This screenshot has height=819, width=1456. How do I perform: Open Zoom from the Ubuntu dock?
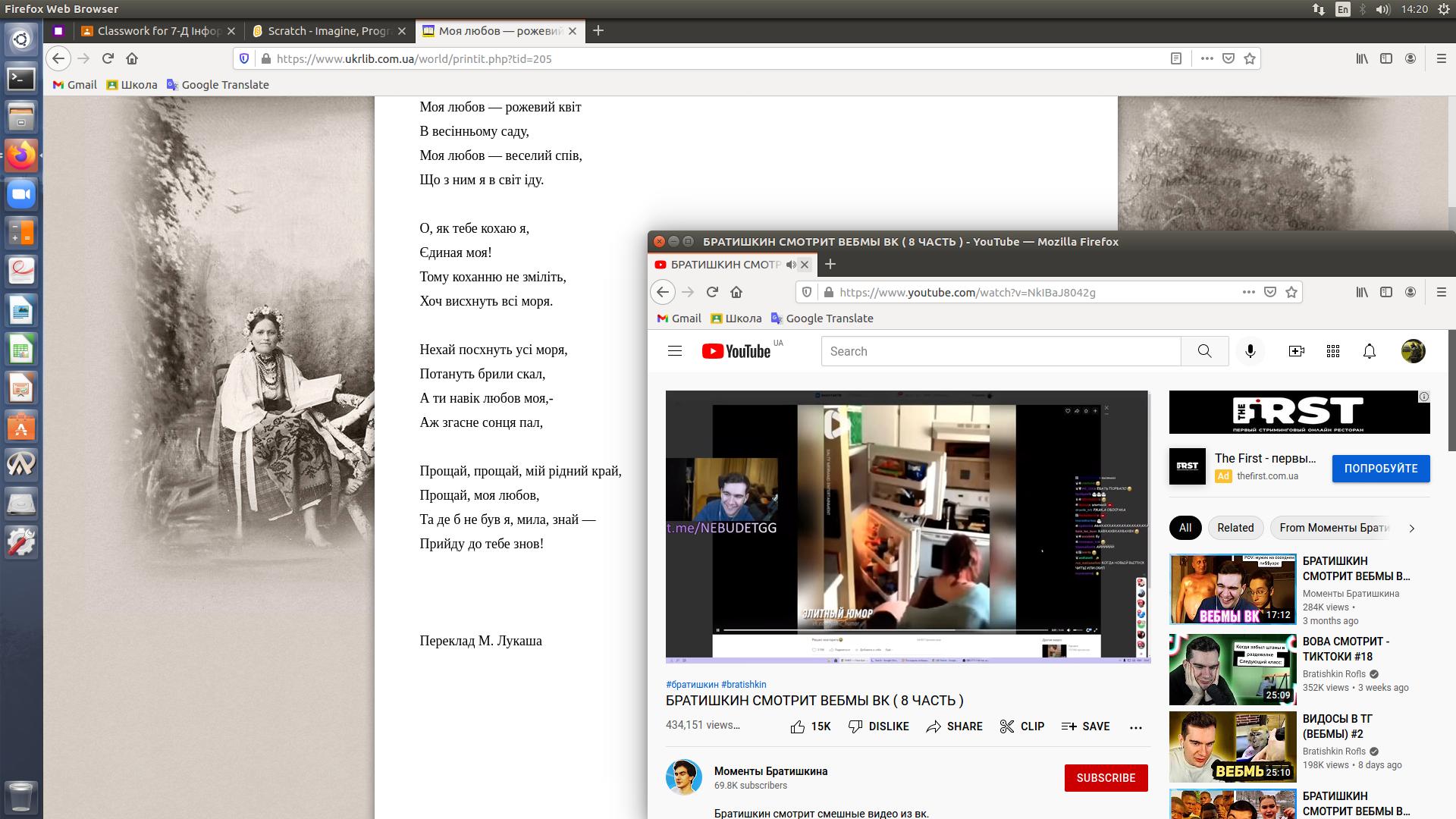point(21,195)
